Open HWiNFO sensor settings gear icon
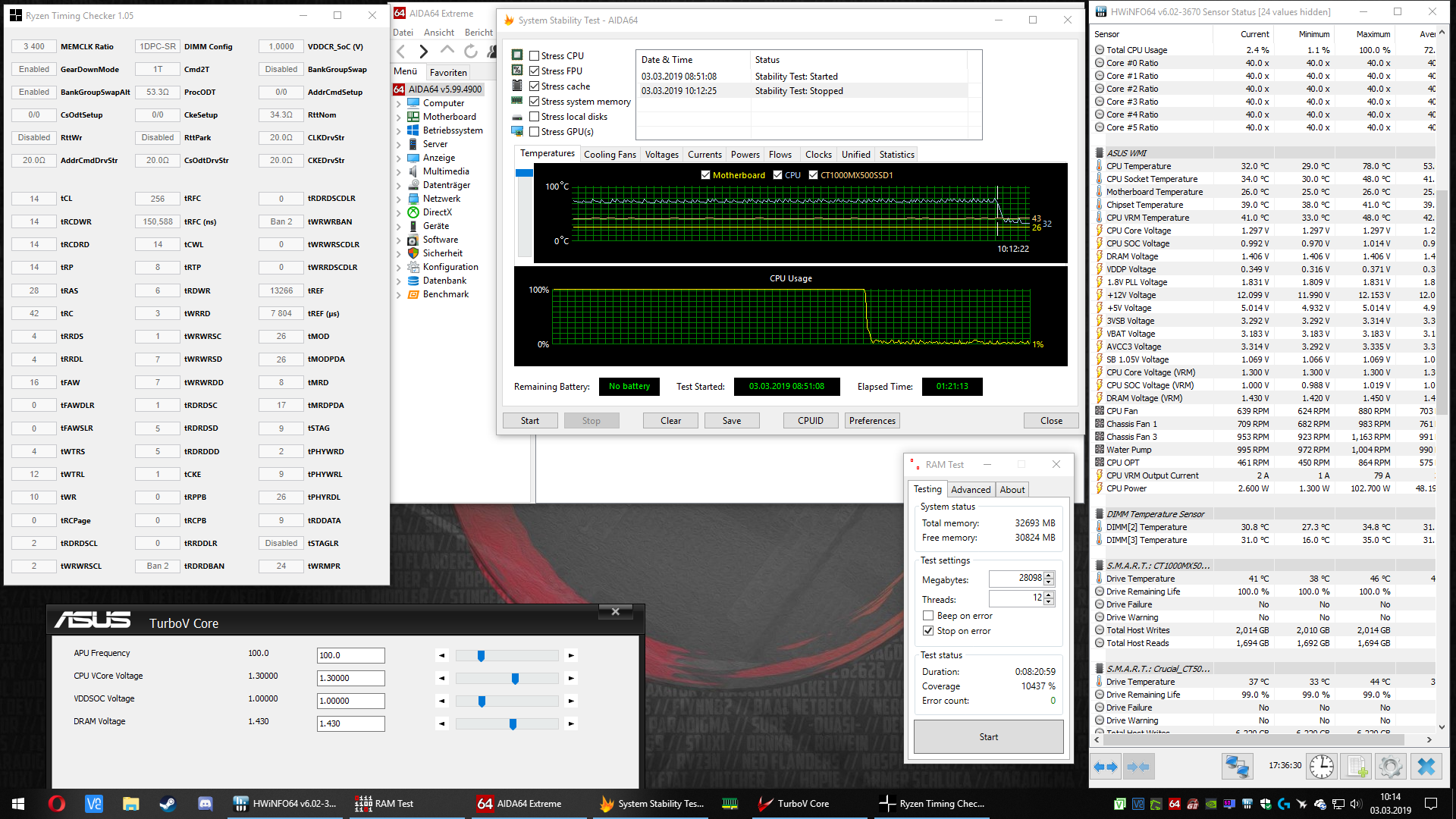This screenshot has width=1456, height=819. pyautogui.click(x=1390, y=767)
